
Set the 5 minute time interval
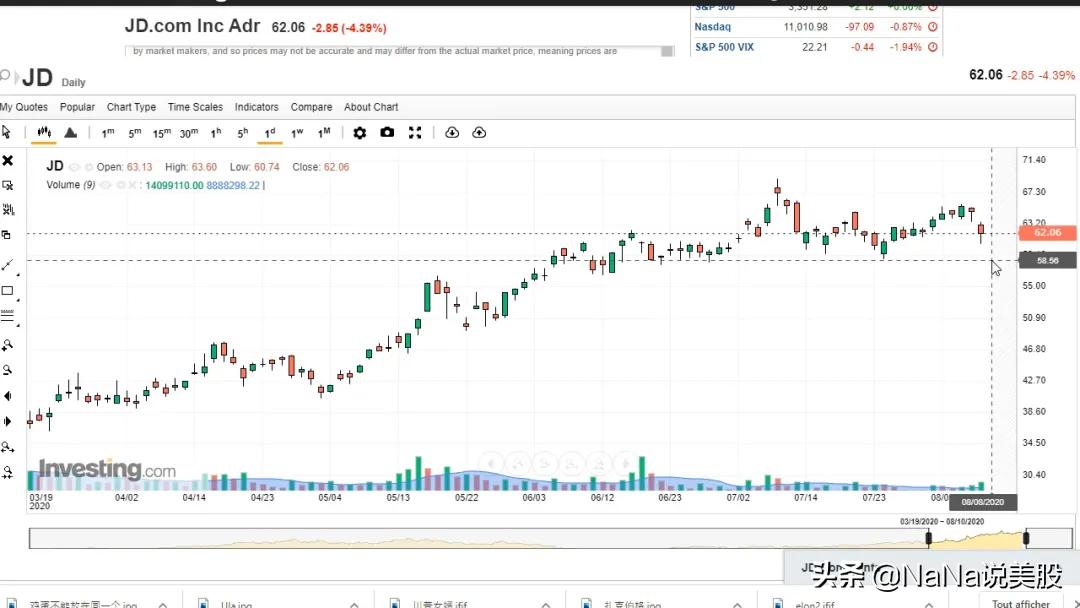[x=134, y=133]
